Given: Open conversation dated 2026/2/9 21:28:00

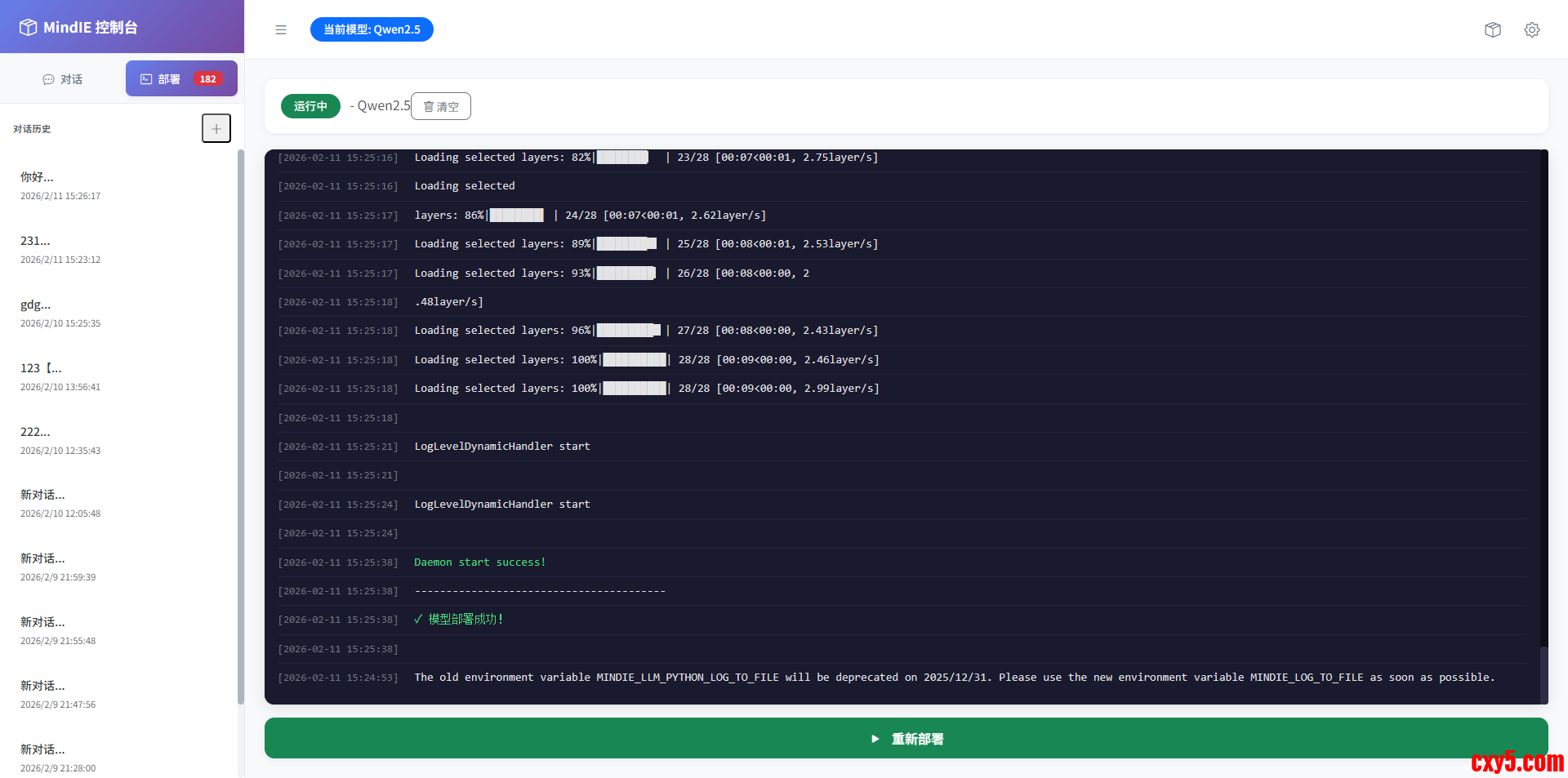Looking at the screenshot, I should [x=118, y=758].
